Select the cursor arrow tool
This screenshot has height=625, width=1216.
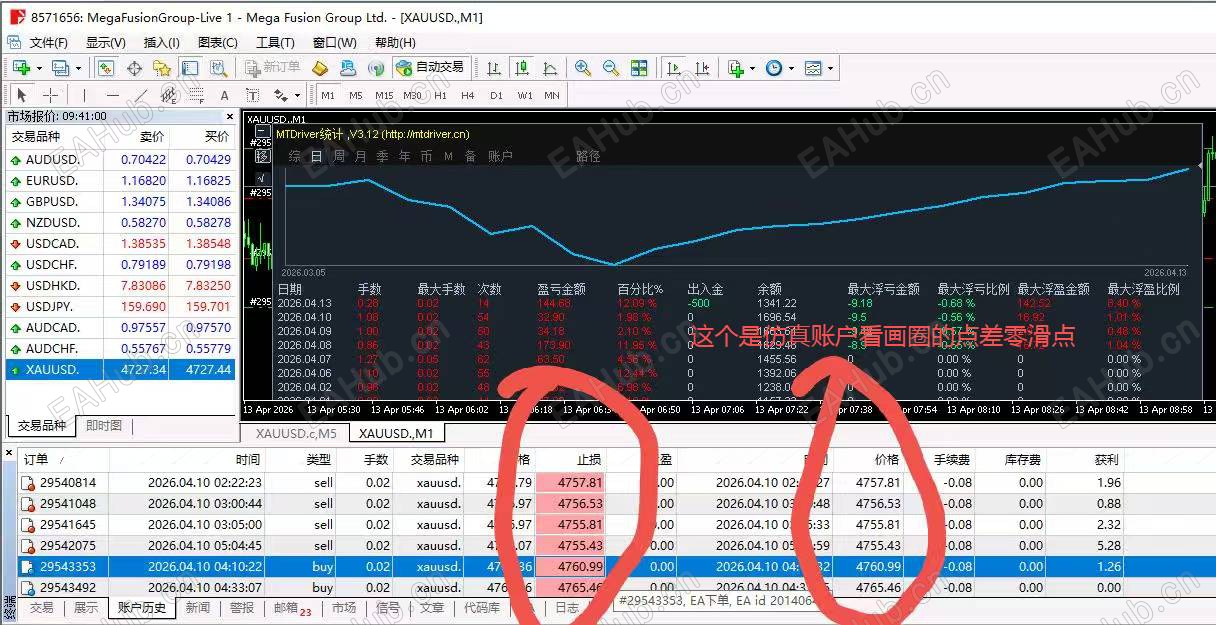(x=22, y=95)
